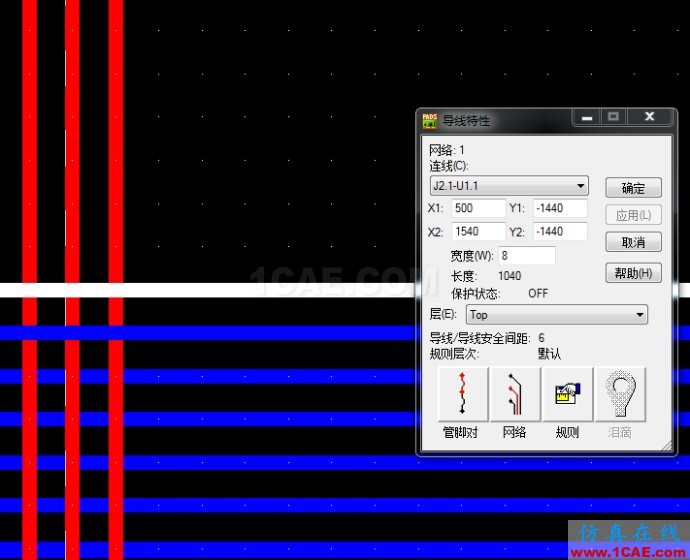Image resolution: width=690 pixels, height=560 pixels.
Task: Cancel with the 取消 button
Action: (x=633, y=242)
